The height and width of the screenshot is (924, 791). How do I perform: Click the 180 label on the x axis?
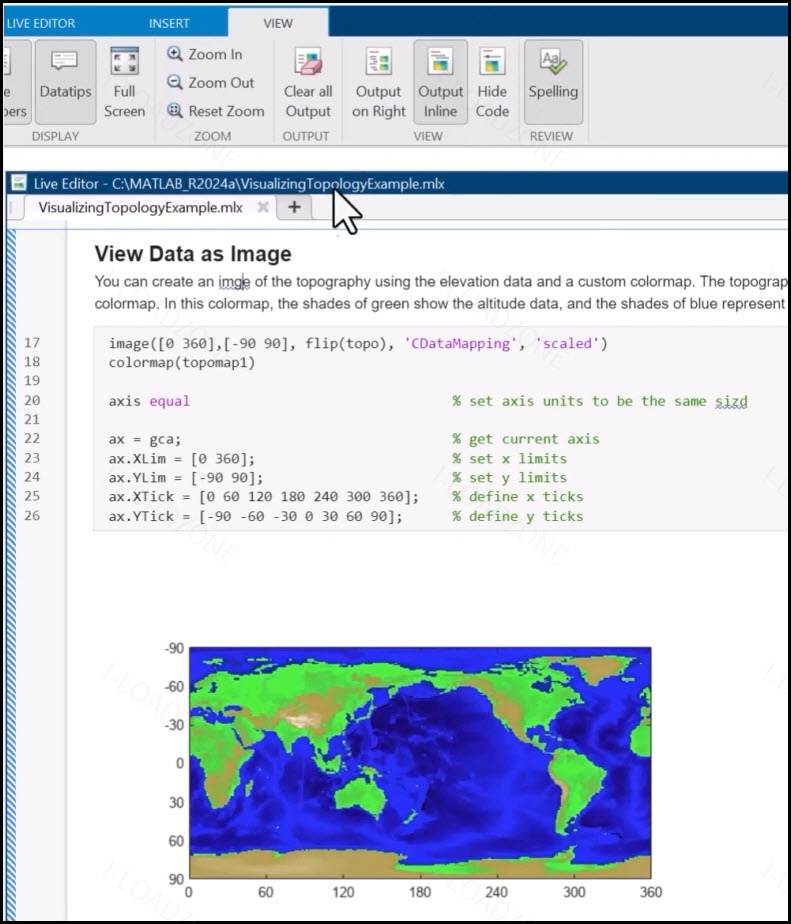click(x=420, y=892)
